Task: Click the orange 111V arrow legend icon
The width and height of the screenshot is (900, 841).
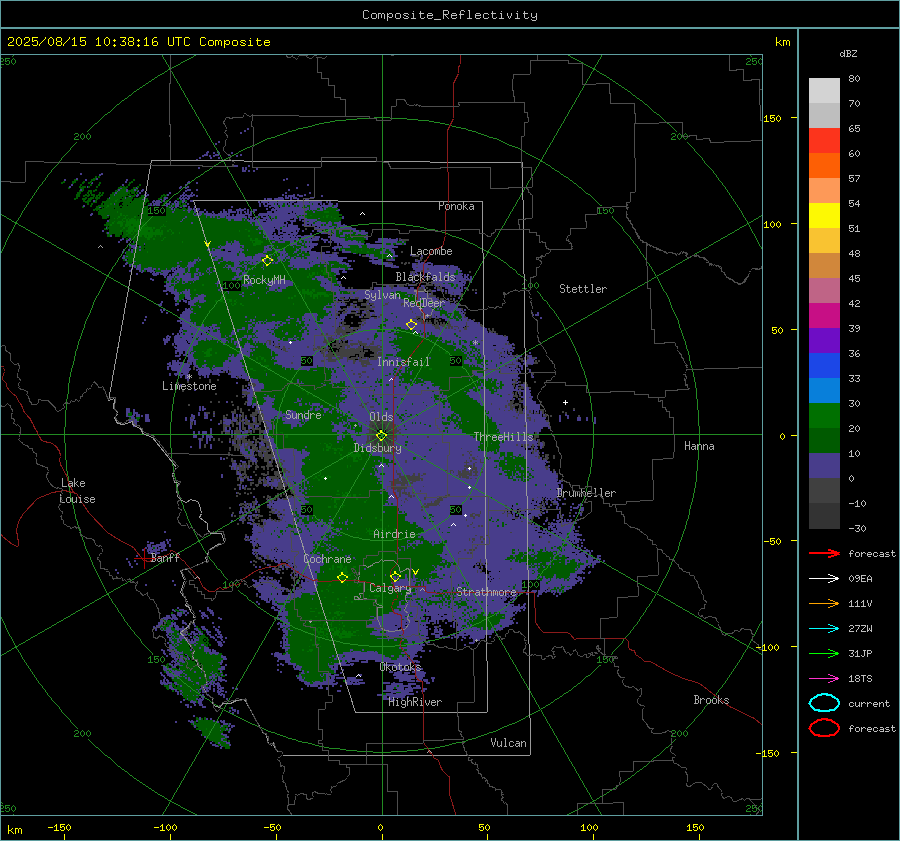Action: coord(824,603)
